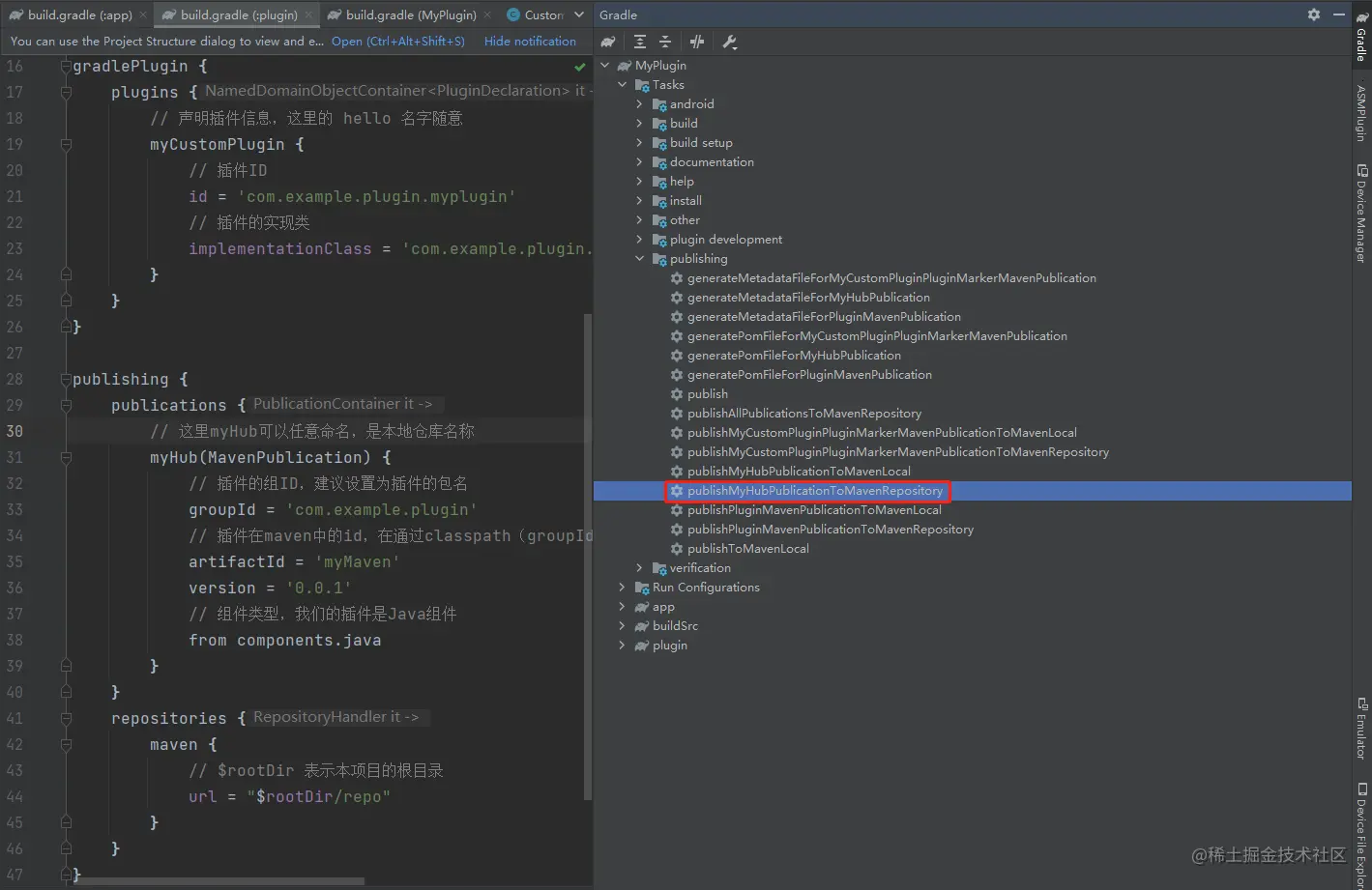Screen dimensions: 1372x890
Task: Open ASMPlugin side tool window
Action: (1361, 113)
